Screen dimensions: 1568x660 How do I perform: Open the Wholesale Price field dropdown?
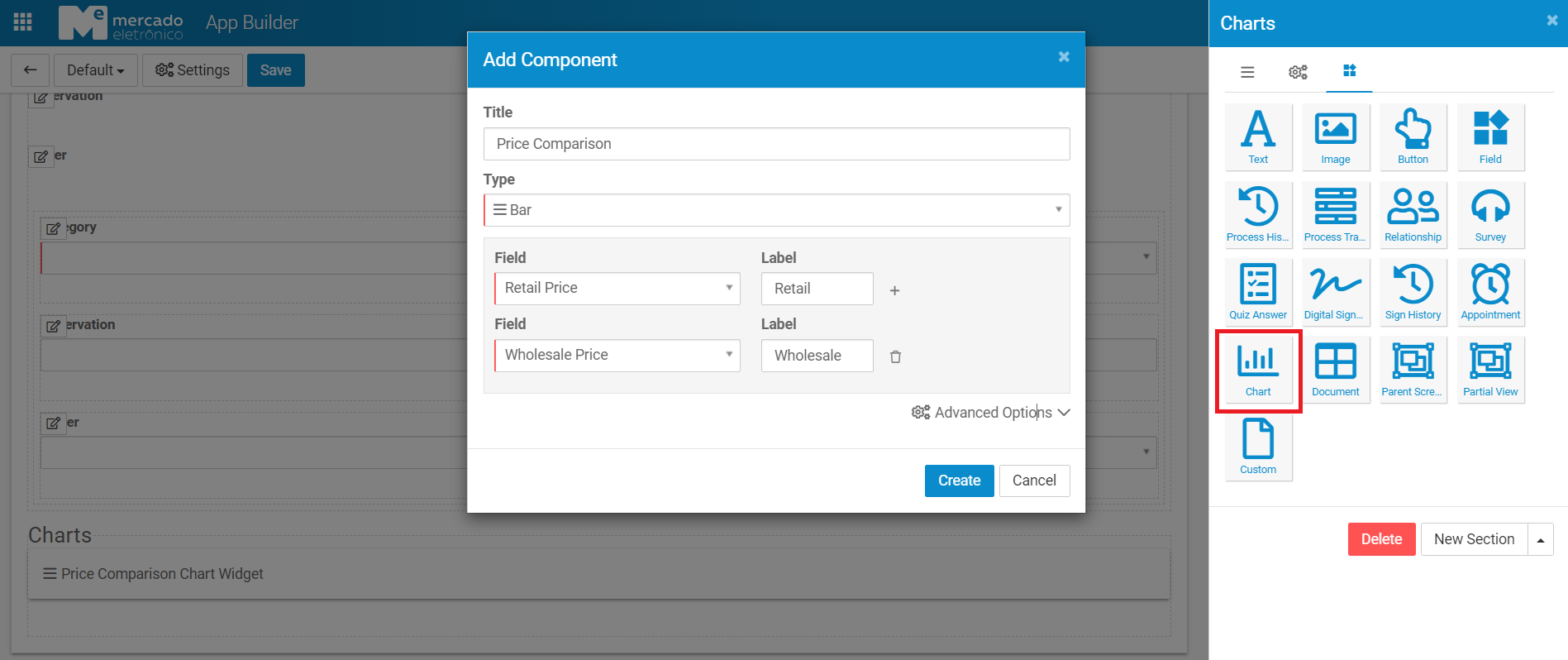pyautogui.click(x=617, y=356)
